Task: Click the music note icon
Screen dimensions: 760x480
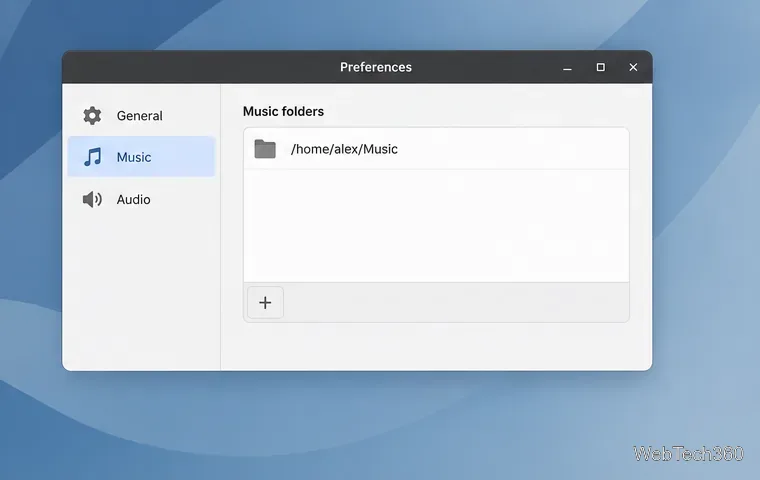Action: coord(92,157)
